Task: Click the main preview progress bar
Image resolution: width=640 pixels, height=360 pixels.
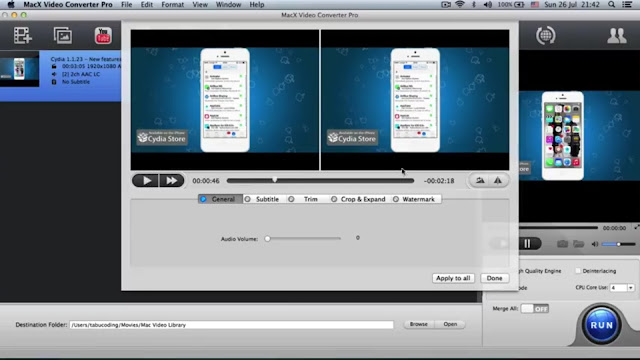Action: [x=558, y=227]
